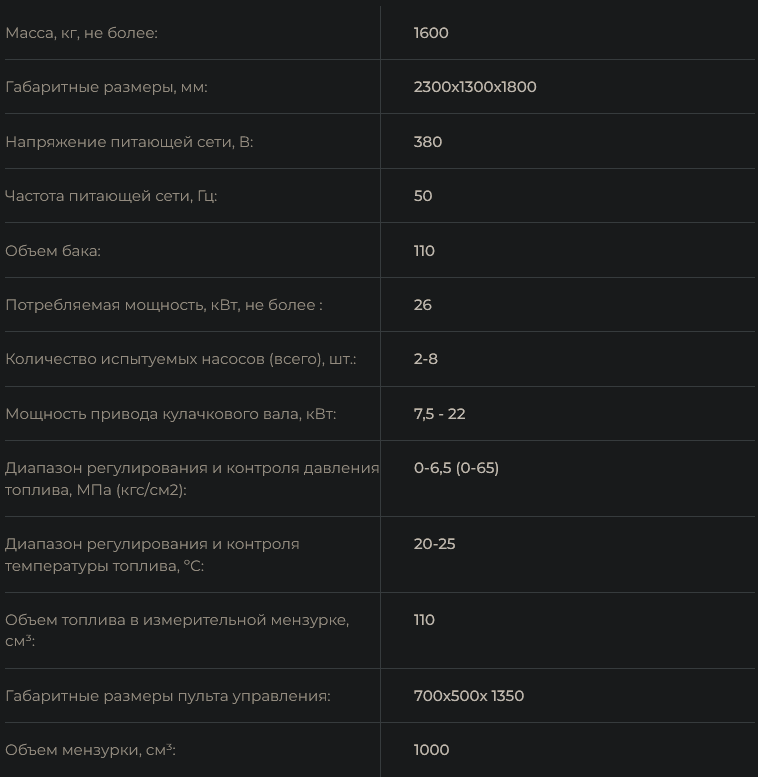This screenshot has width=758, height=777.
Task: Select the drive power value 7,5 - 22
Action: 440,414
